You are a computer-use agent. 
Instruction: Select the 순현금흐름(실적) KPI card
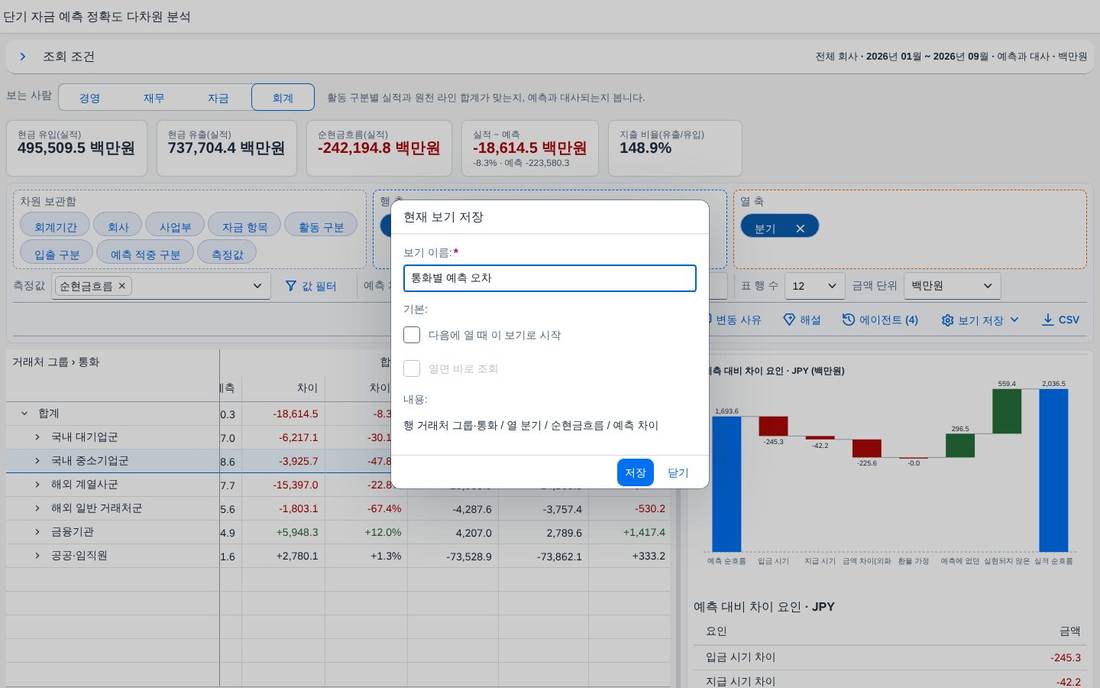pyautogui.click(x=379, y=148)
